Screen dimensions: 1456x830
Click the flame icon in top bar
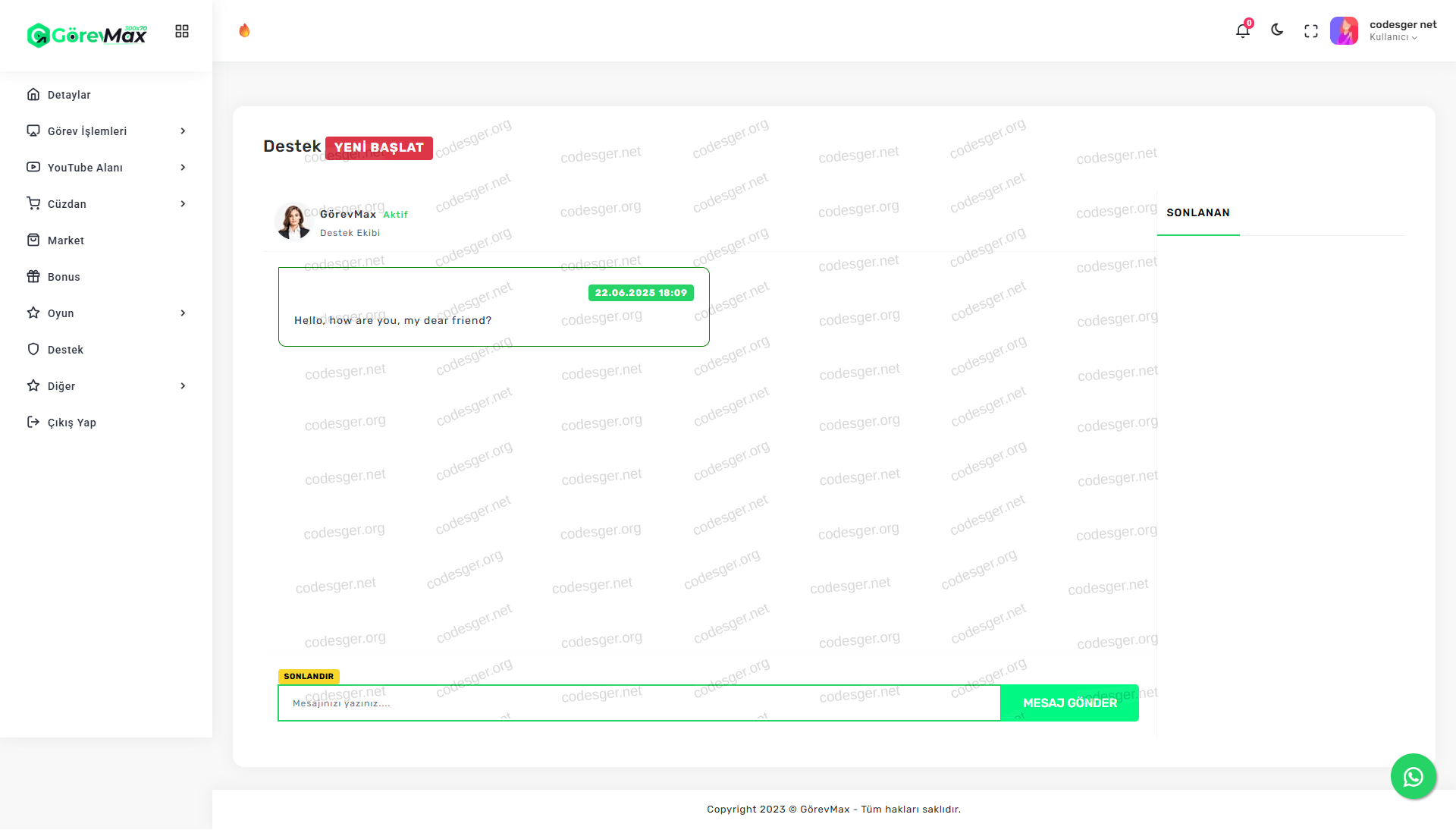(244, 30)
